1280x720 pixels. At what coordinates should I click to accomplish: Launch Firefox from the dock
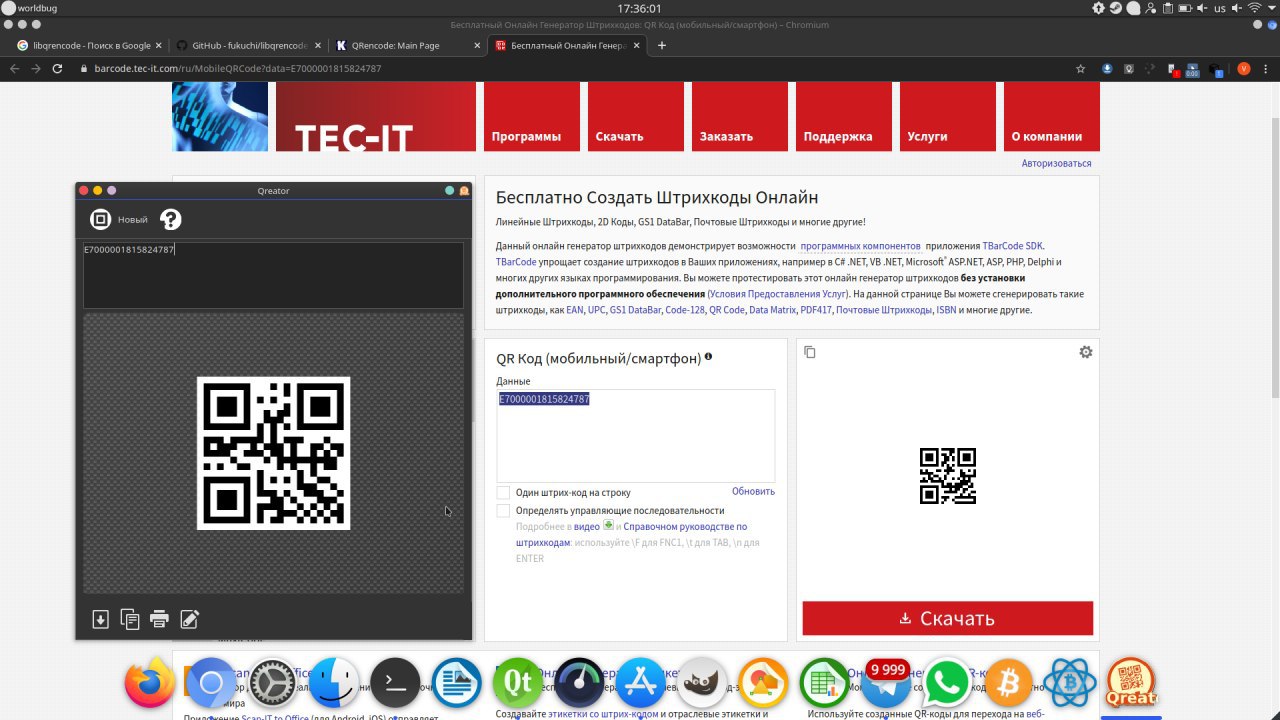pos(150,683)
